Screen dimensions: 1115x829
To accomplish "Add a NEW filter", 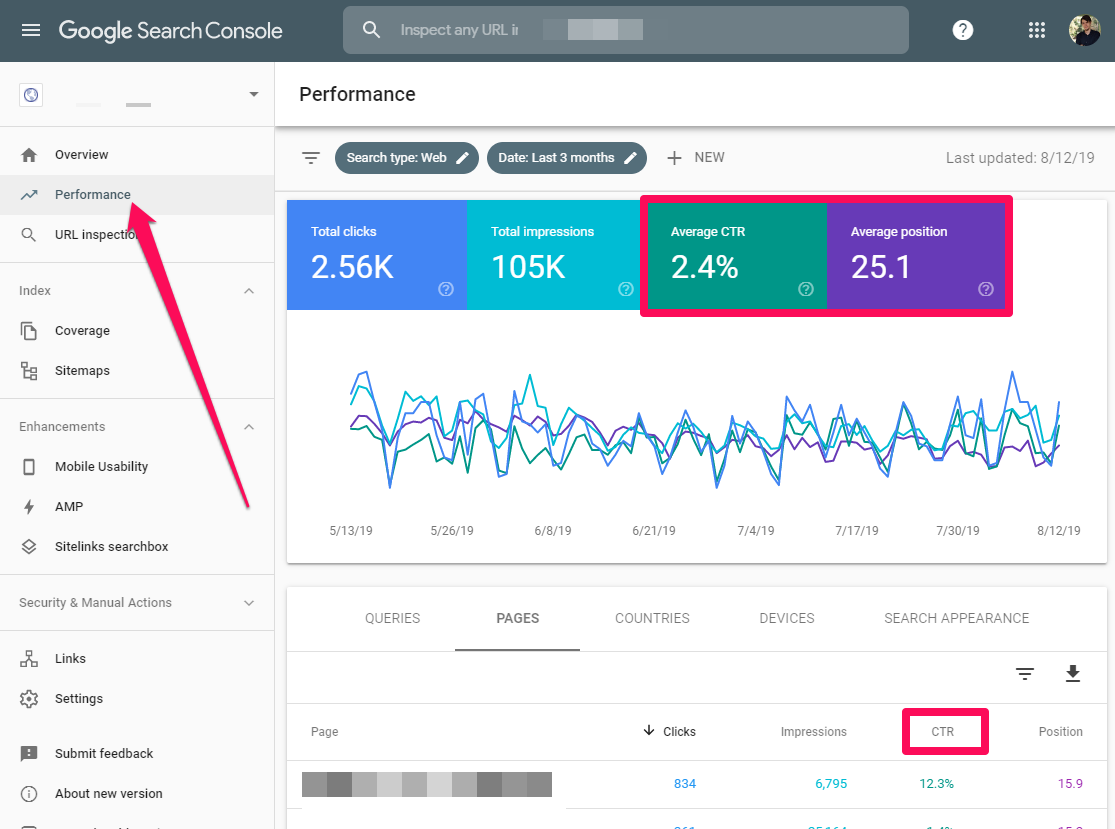I will click(695, 158).
